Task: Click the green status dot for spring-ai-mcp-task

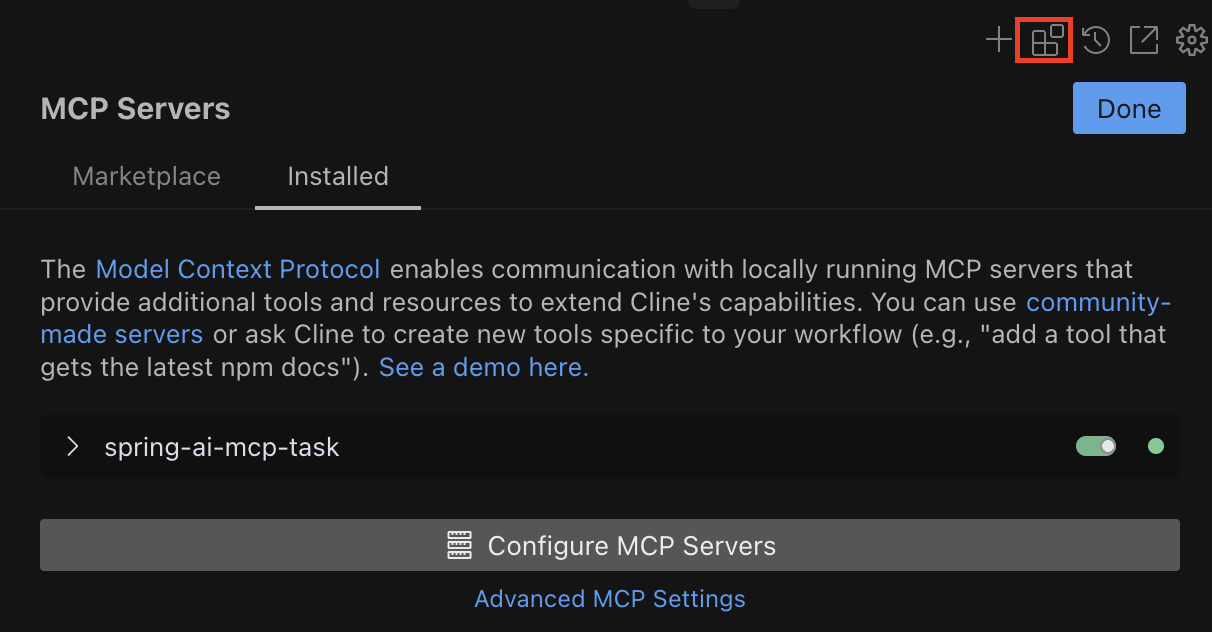Action: click(1155, 446)
